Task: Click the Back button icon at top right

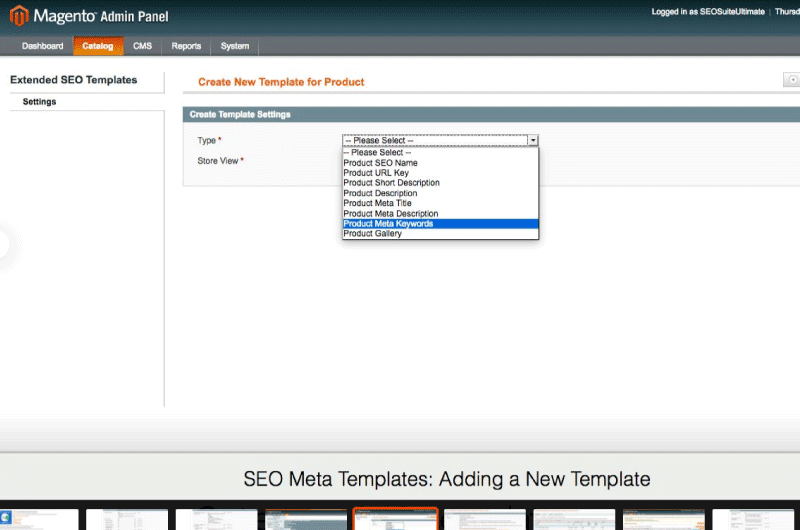Action: [792, 80]
